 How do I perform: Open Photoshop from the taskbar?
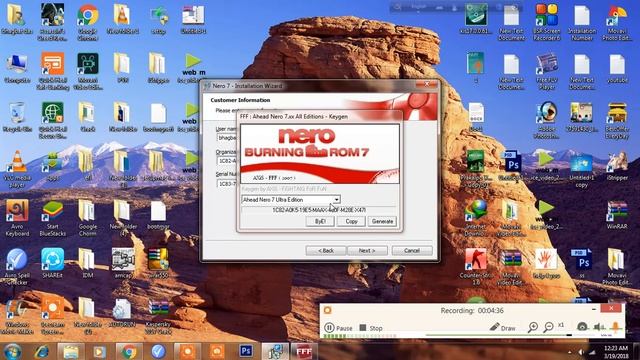tap(246, 351)
